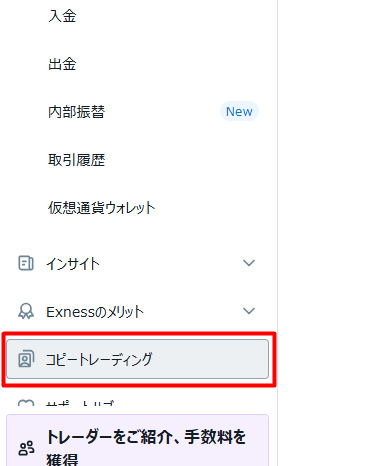Click the 獲得 text in the banner
The height and width of the screenshot is (466, 371).
62,460
